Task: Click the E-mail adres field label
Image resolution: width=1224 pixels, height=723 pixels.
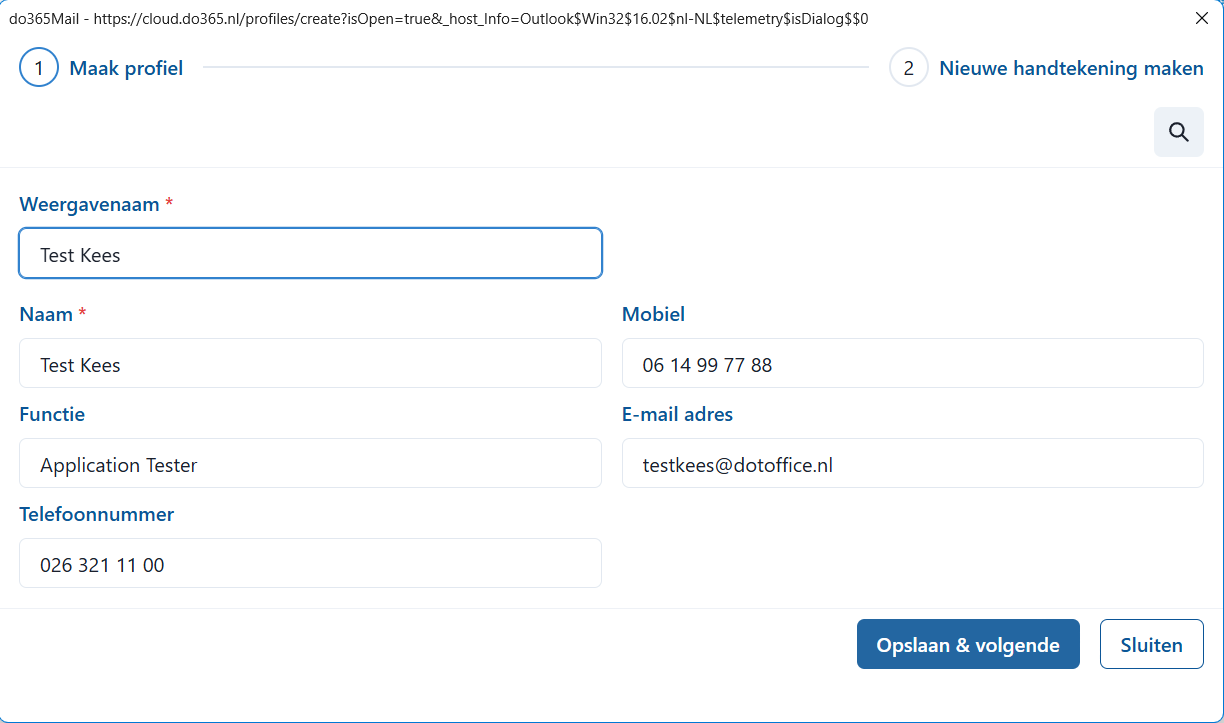Action: (x=677, y=414)
